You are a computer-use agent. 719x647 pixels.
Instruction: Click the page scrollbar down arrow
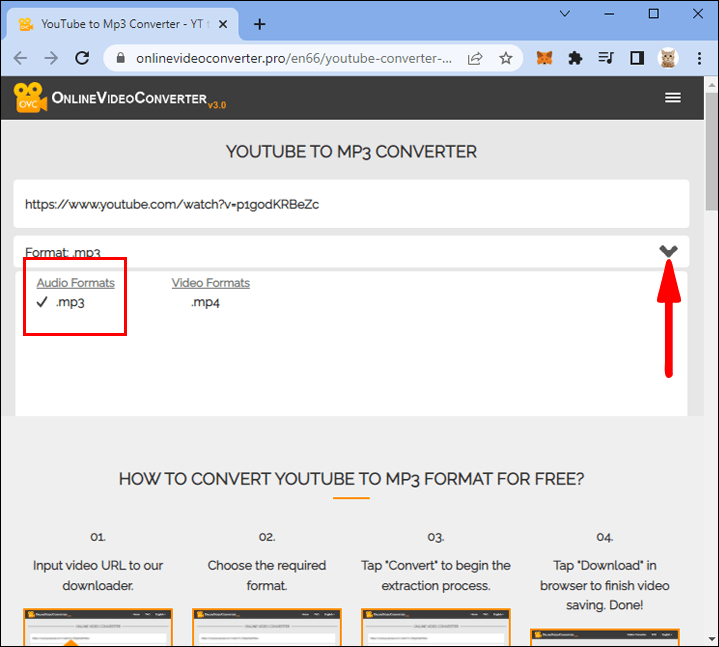click(712, 638)
